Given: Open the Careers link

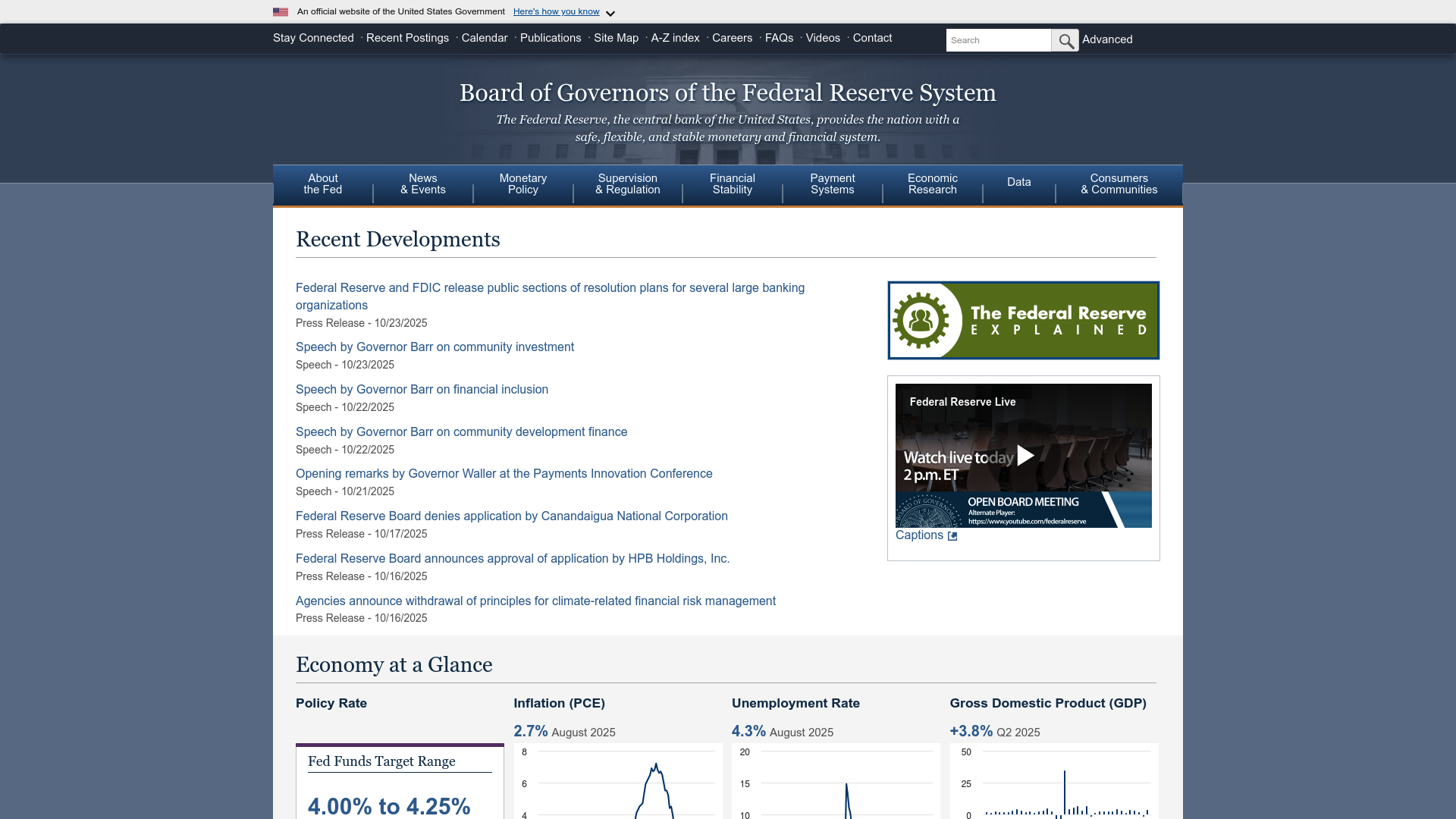Looking at the screenshot, I should point(732,38).
